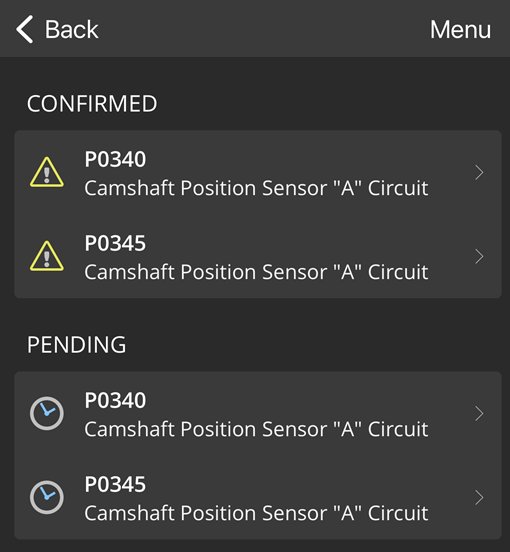Click the CONFIRMED section header
The image size is (510, 552).
(x=92, y=104)
